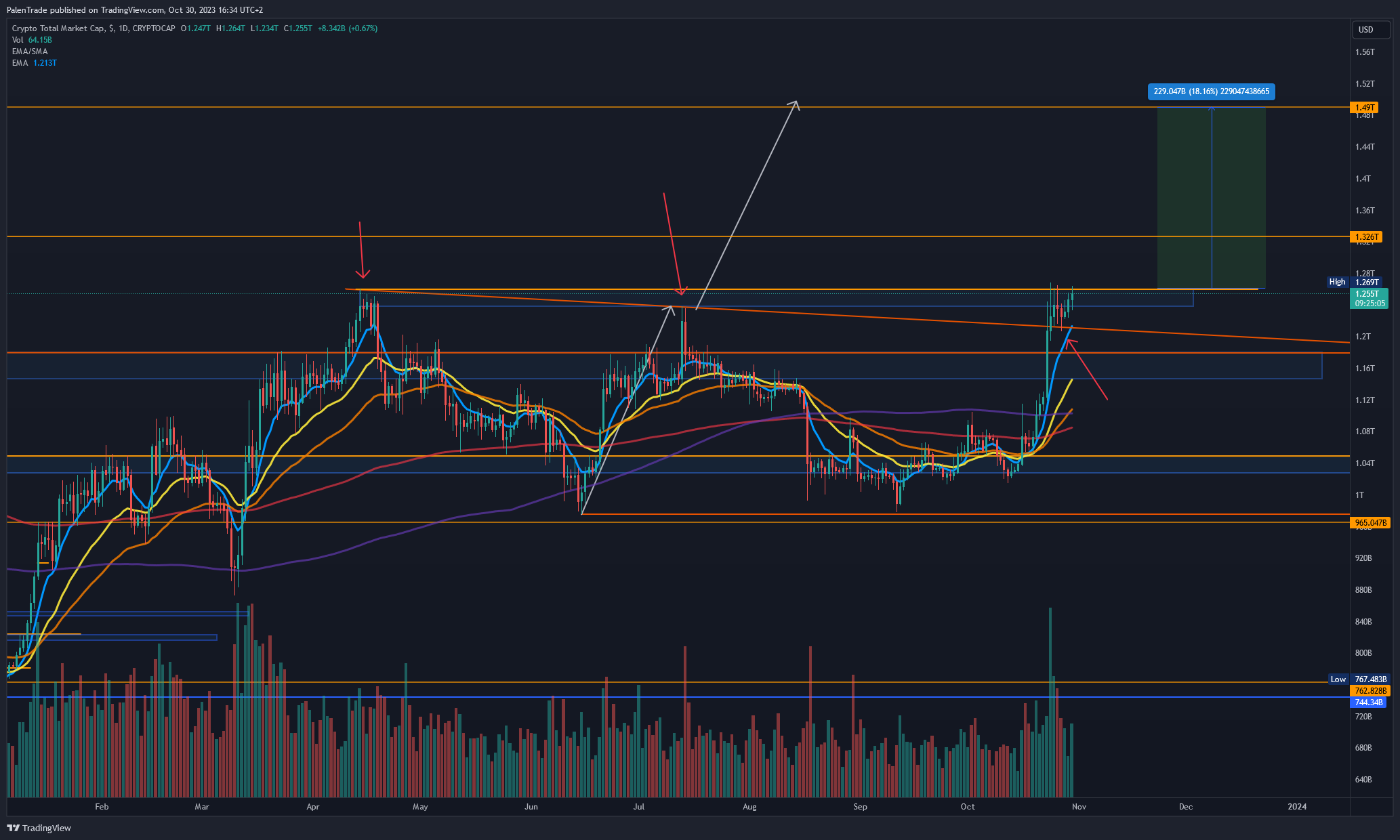This screenshot has height=840, width=1400.
Task: Click the Nov label on time axis
Action: click(1079, 807)
